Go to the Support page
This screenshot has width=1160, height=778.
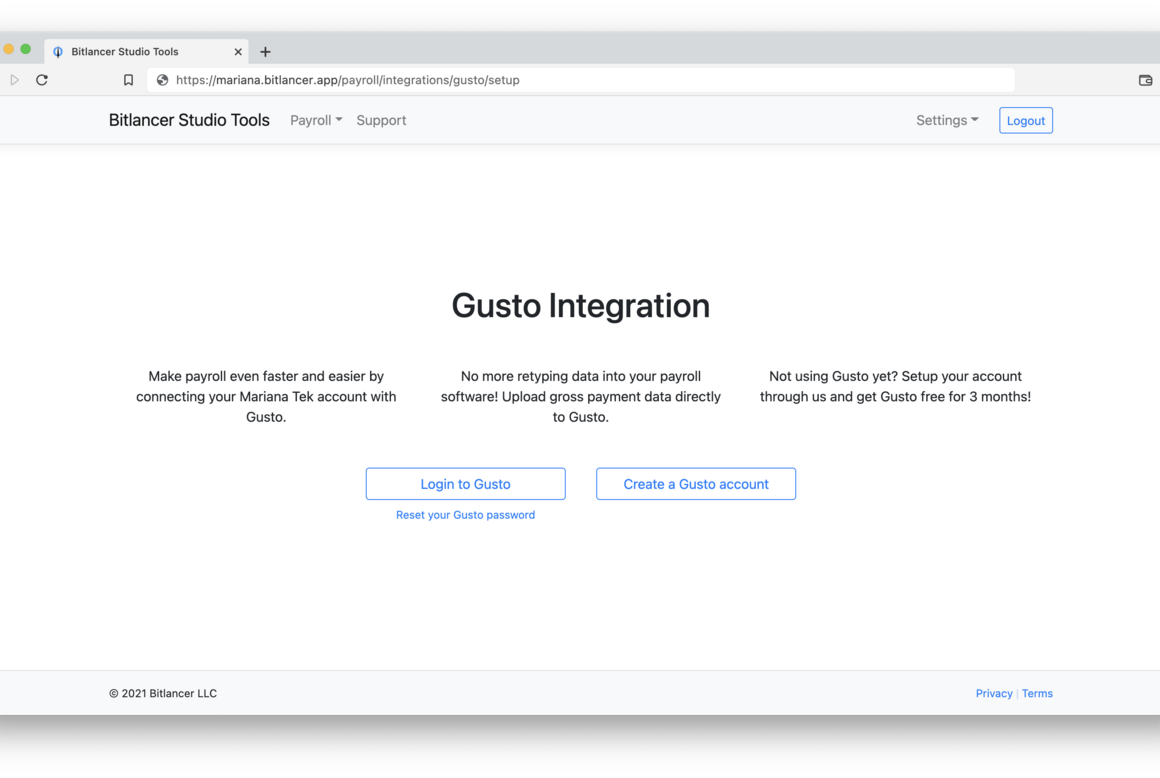click(381, 120)
